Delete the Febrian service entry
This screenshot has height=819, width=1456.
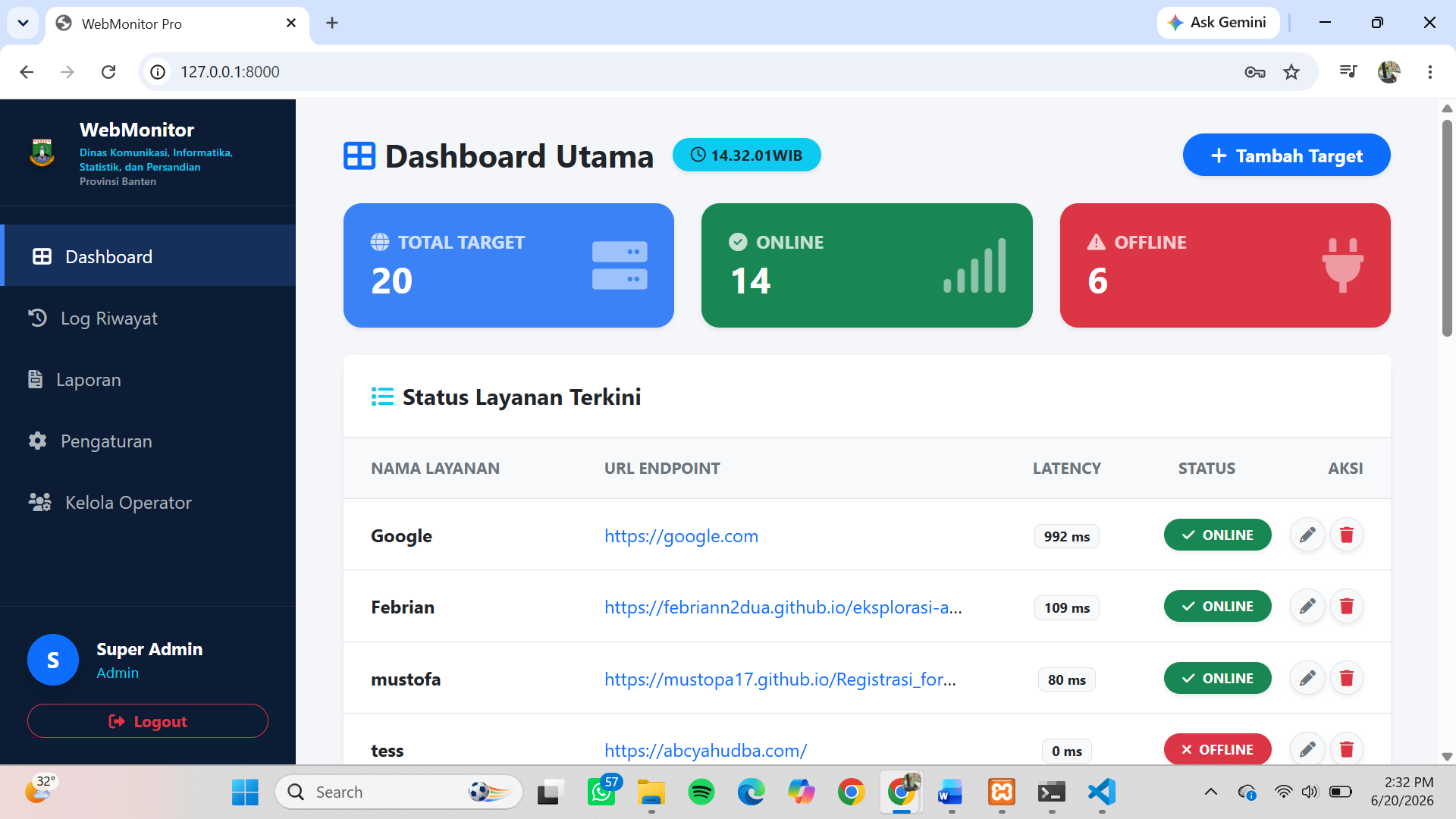coord(1347,607)
